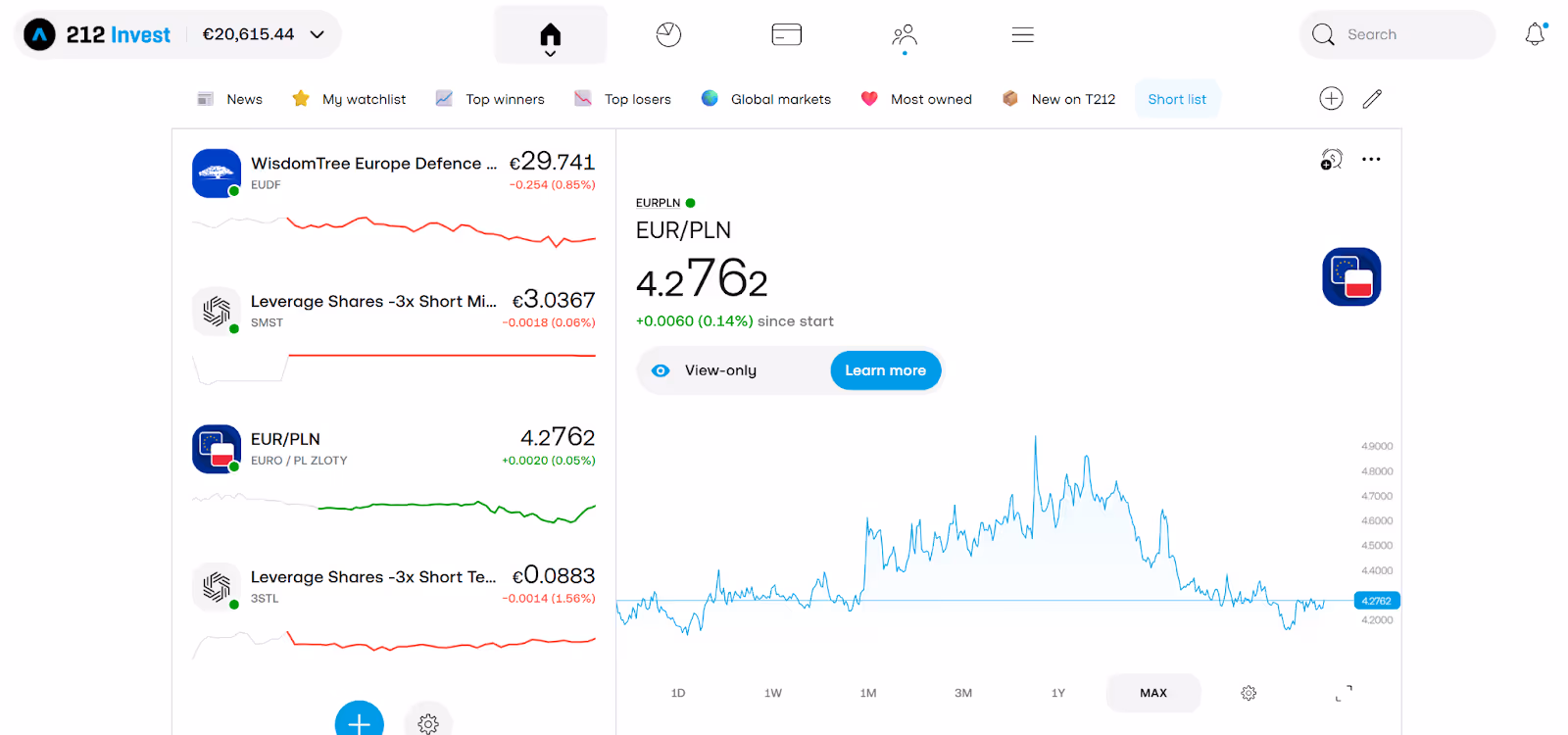Open EUR/PLN name in the watchlist
The height and width of the screenshot is (735, 1568).
tap(285, 439)
